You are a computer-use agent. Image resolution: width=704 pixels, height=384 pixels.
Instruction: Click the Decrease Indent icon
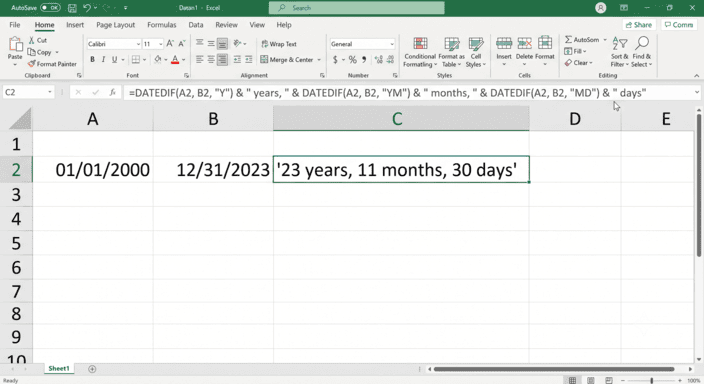coord(237,59)
